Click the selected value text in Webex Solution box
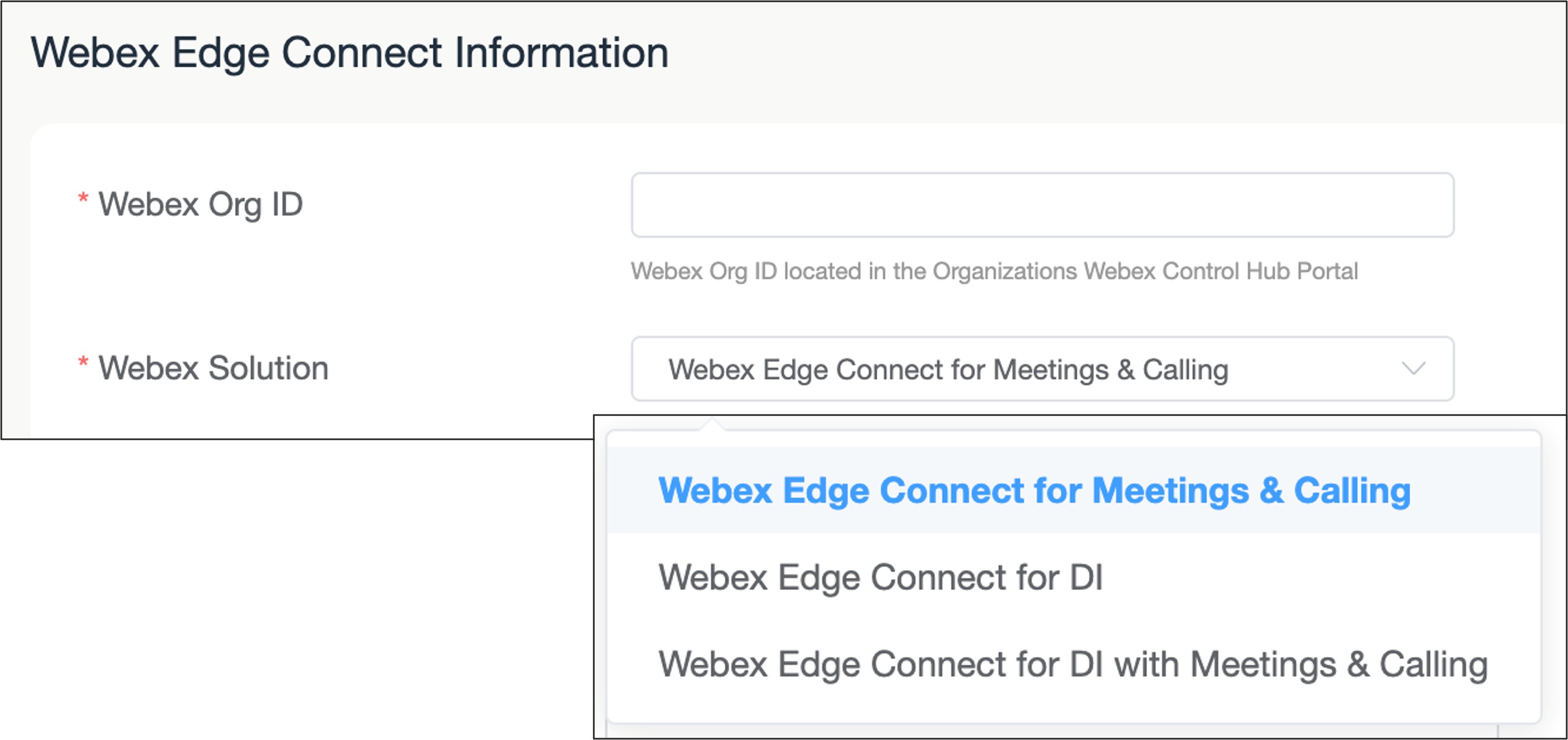Viewport: 1568px width, 740px height. click(x=948, y=370)
